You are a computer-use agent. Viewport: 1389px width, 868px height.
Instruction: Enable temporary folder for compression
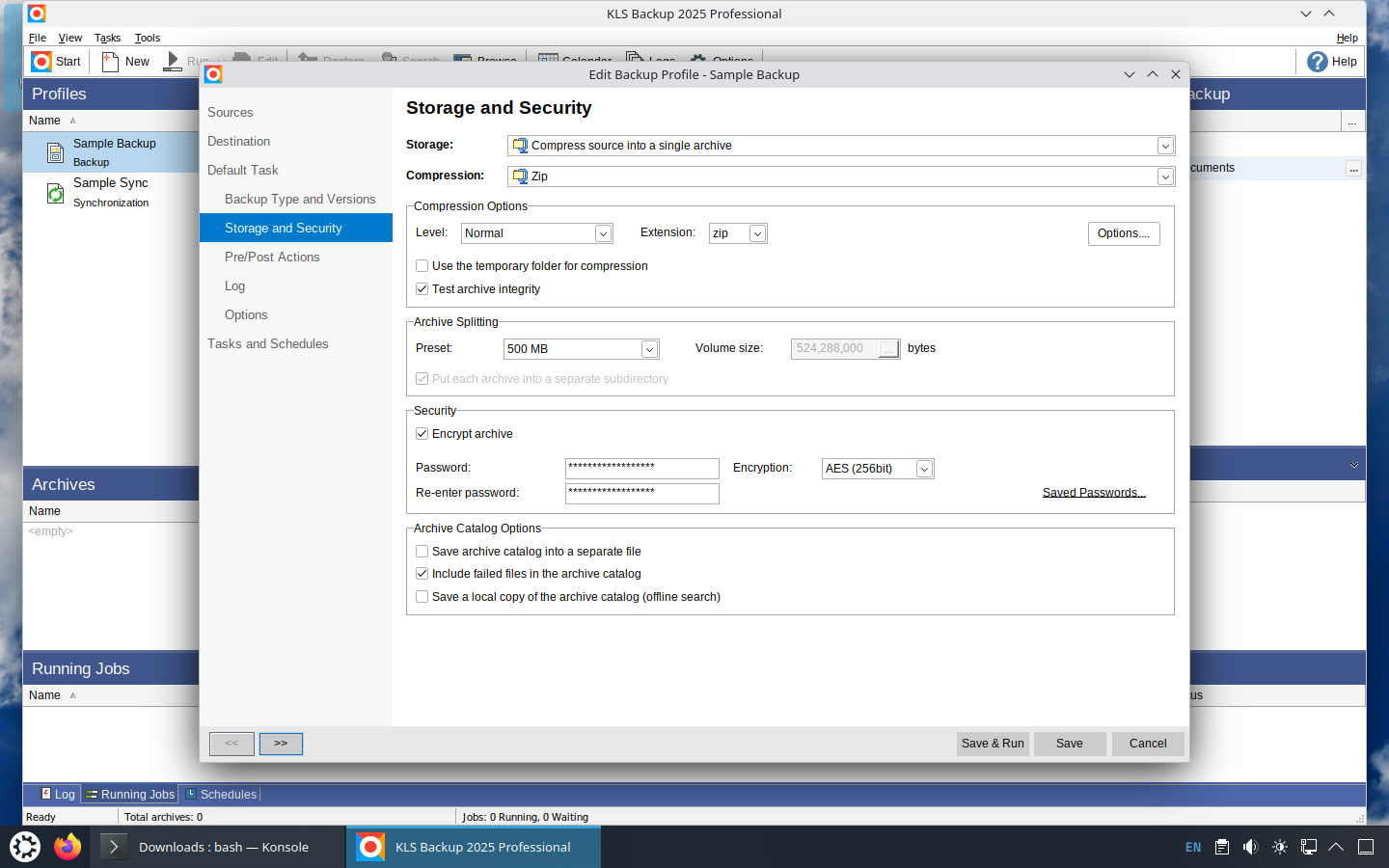[x=422, y=266]
